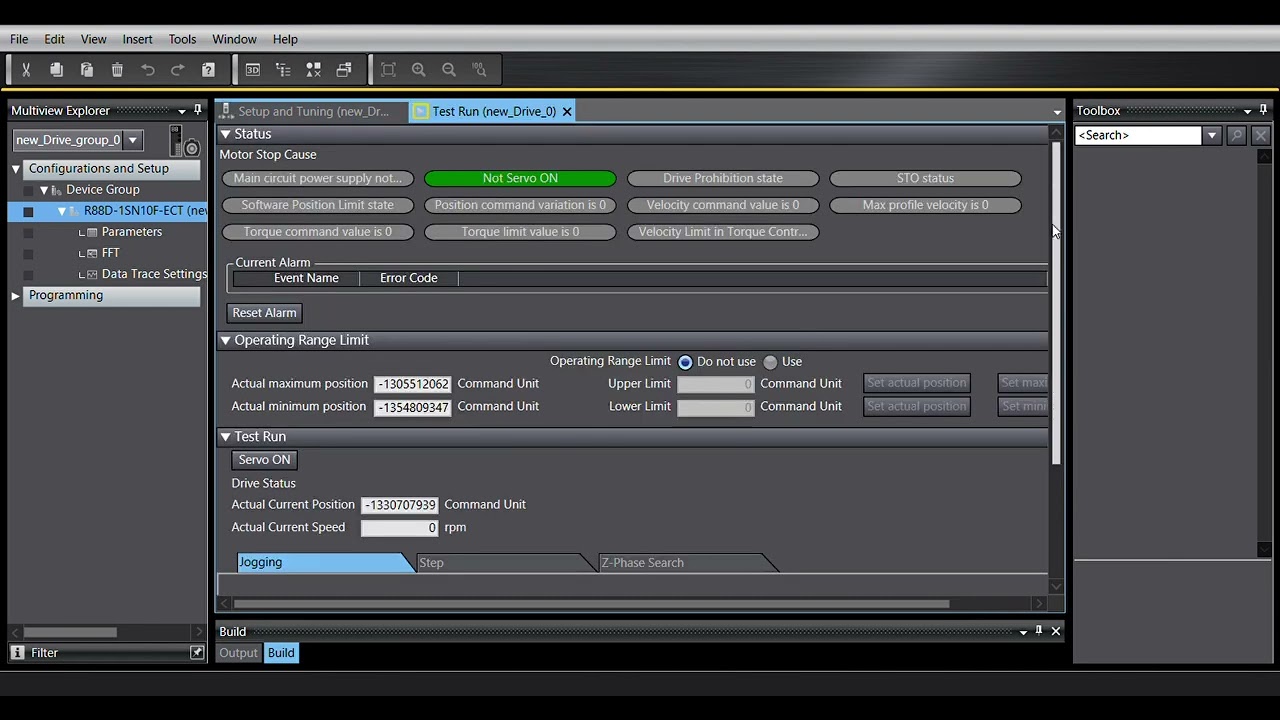Click the stacked windows toolbar icon
Image resolution: width=1280 pixels, height=720 pixels.
click(x=344, y=70)
